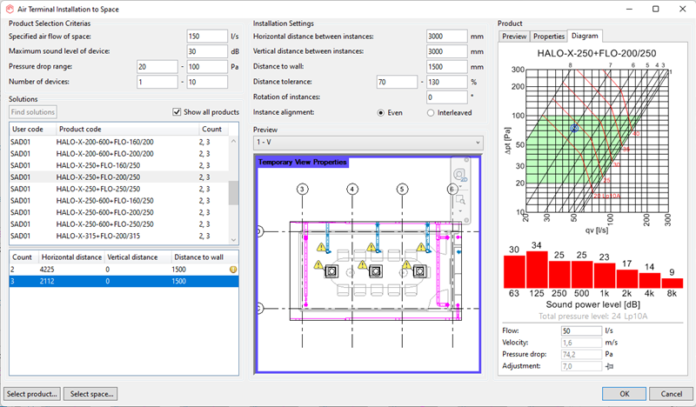Click pressure drop minimum field showing 20
The width and height of the screenshot is (696, 407).
click(157, 67)
